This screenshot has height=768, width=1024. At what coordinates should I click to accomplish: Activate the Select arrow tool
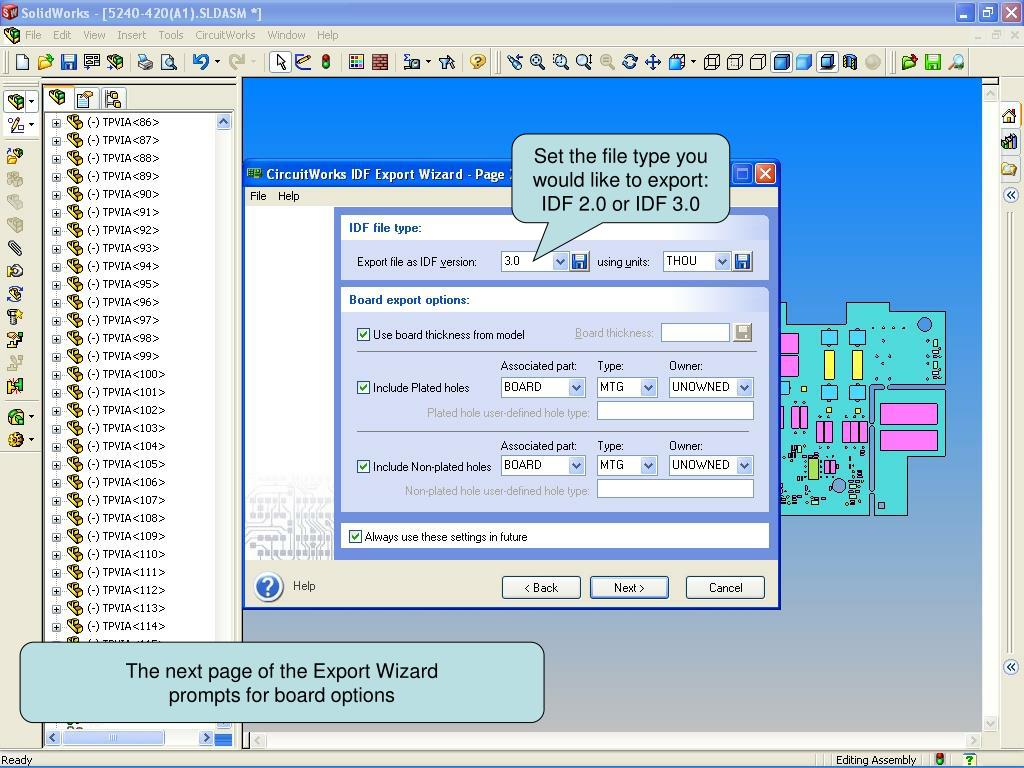[280, 62]
